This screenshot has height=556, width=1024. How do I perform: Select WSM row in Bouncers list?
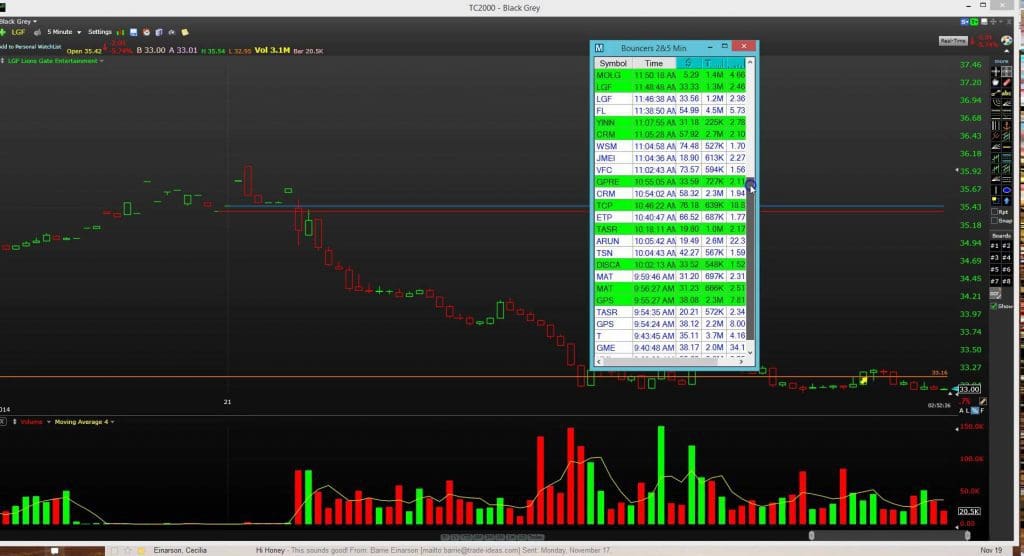tap(670, 146)
